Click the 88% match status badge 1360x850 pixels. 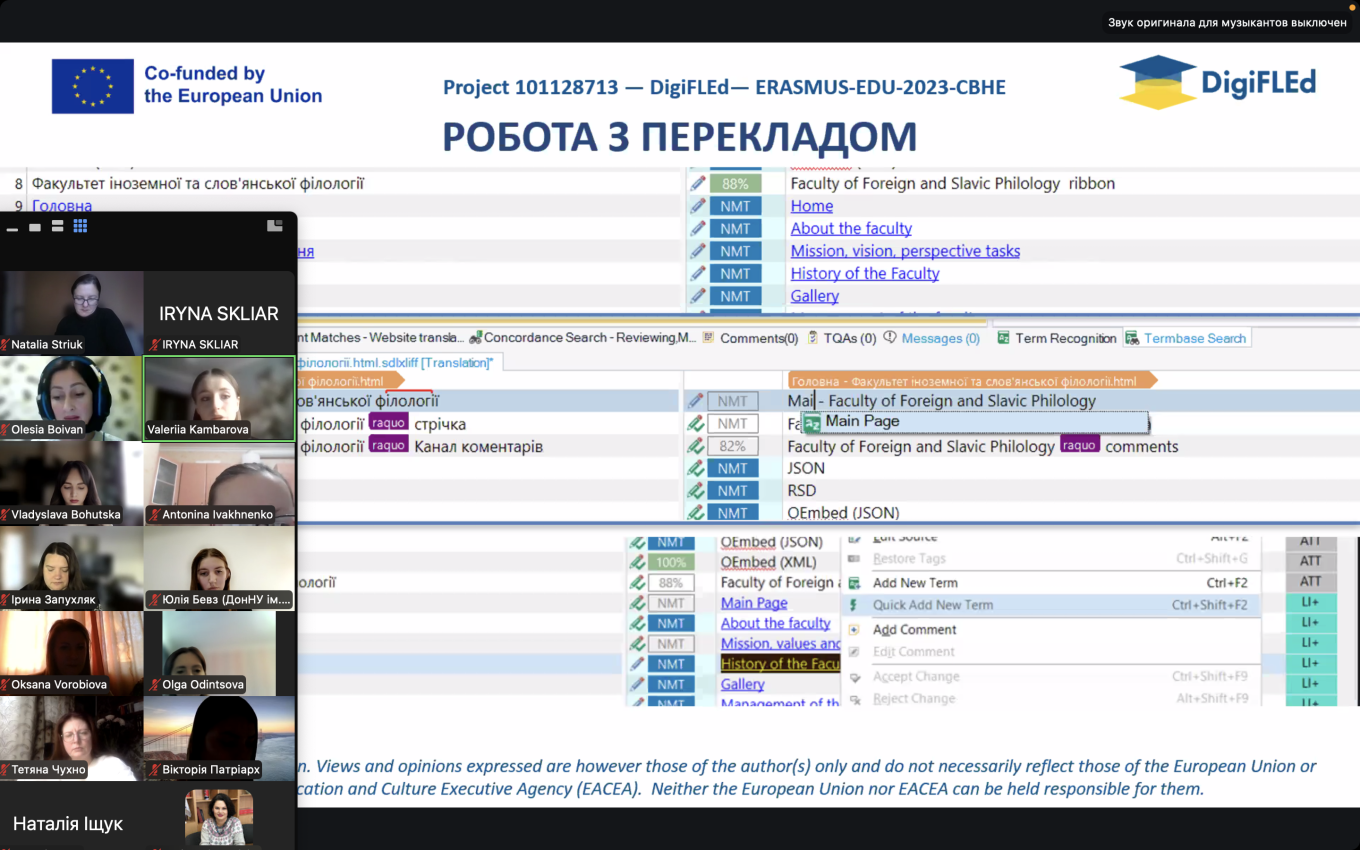(735, 184)
